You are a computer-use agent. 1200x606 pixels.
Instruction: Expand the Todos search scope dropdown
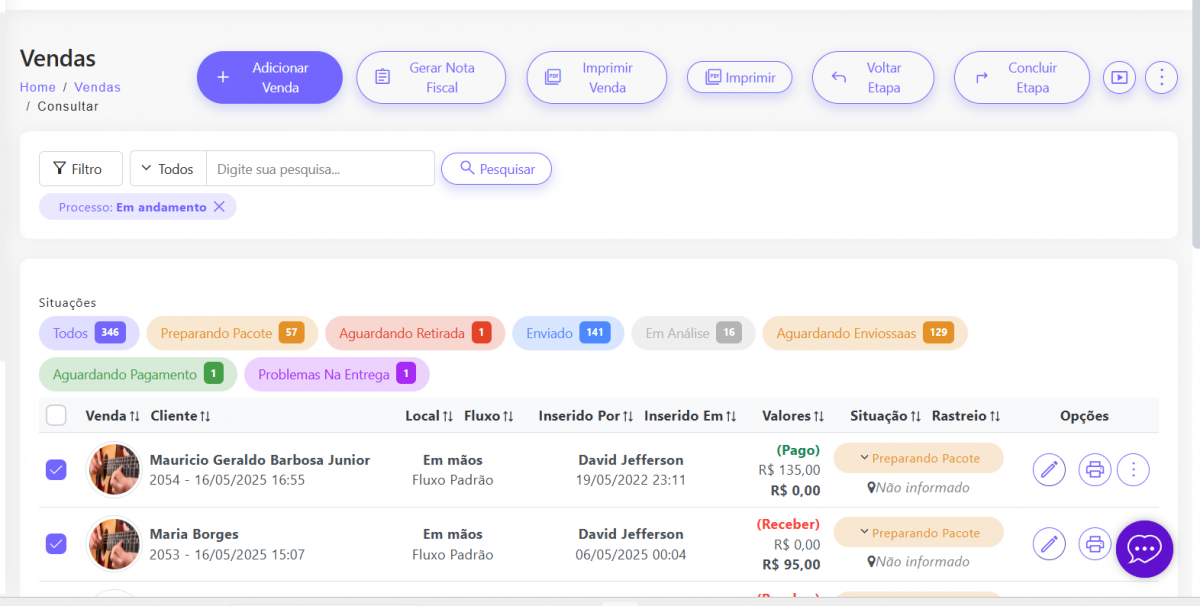(x=168, y=169)
